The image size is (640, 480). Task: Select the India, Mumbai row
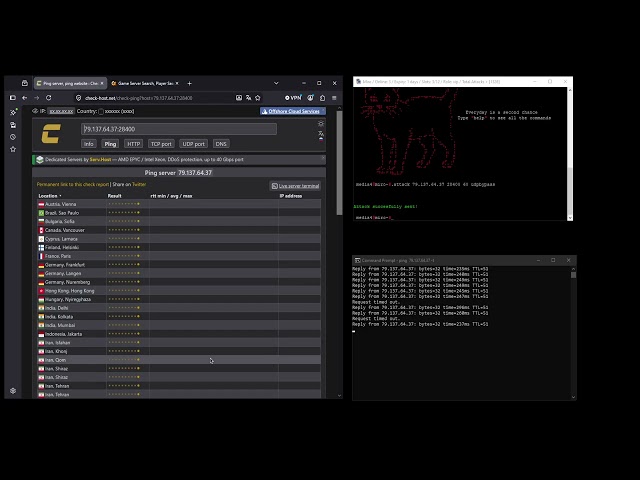coord(179,325)
